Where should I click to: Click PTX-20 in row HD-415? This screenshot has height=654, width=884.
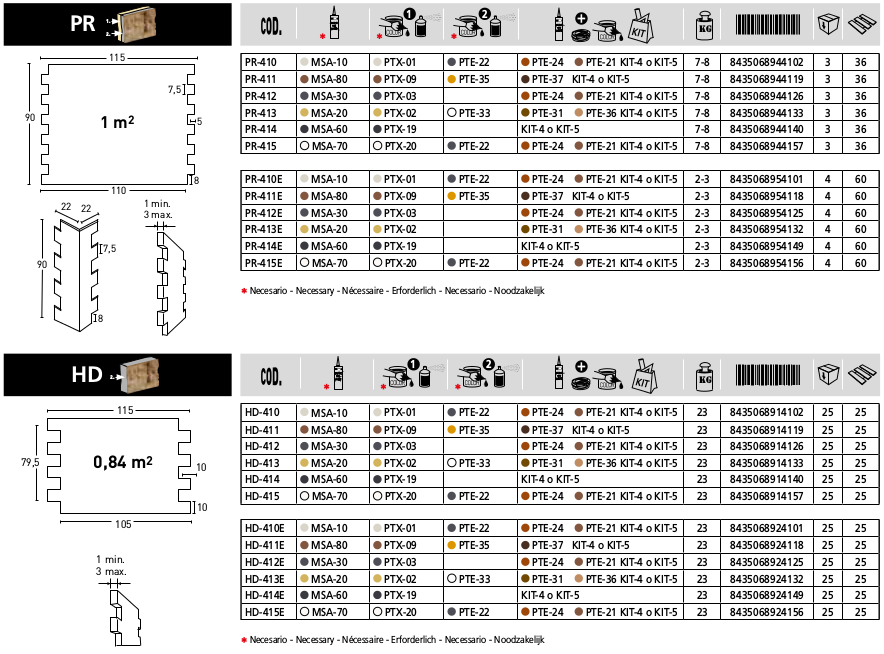pos(400,496)
